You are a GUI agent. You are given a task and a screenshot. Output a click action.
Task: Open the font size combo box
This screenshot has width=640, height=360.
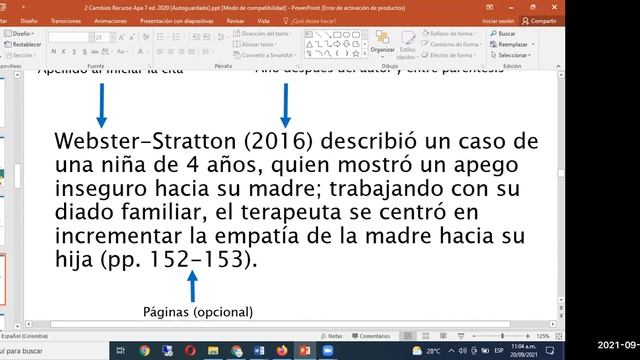point(104,38)
